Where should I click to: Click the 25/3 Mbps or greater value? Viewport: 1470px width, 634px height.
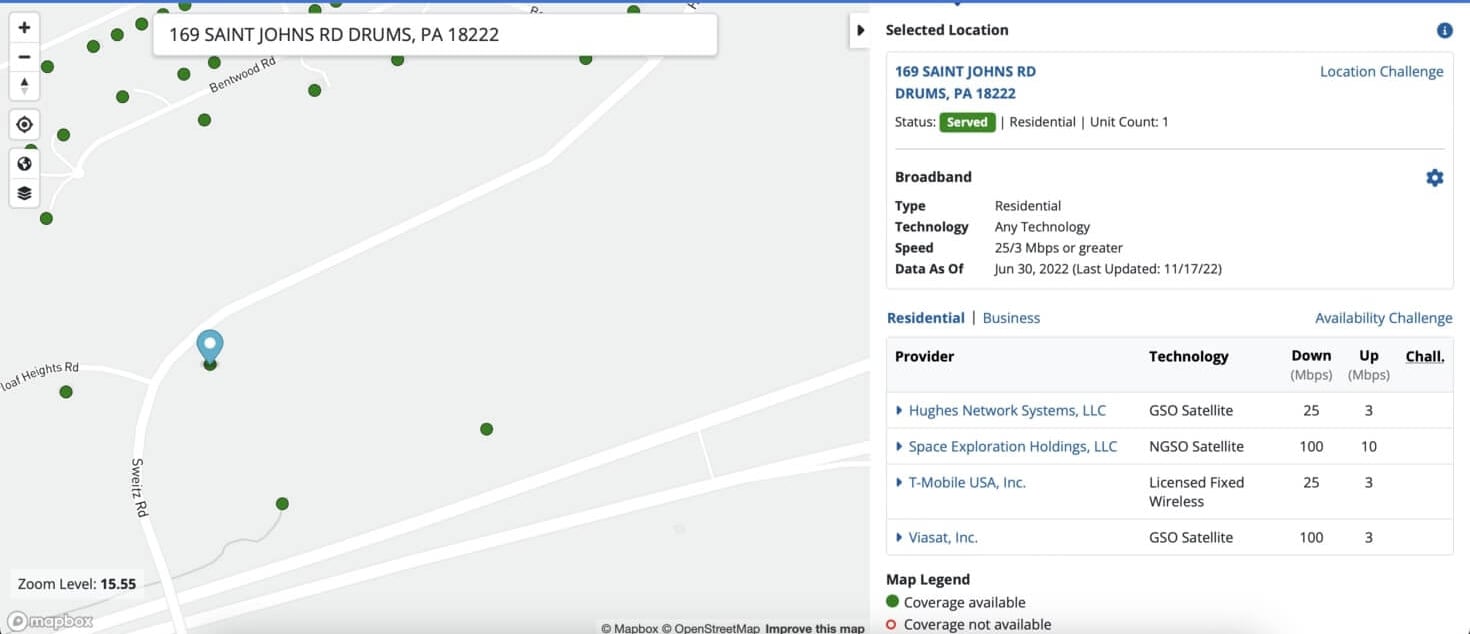point(1058,248)
